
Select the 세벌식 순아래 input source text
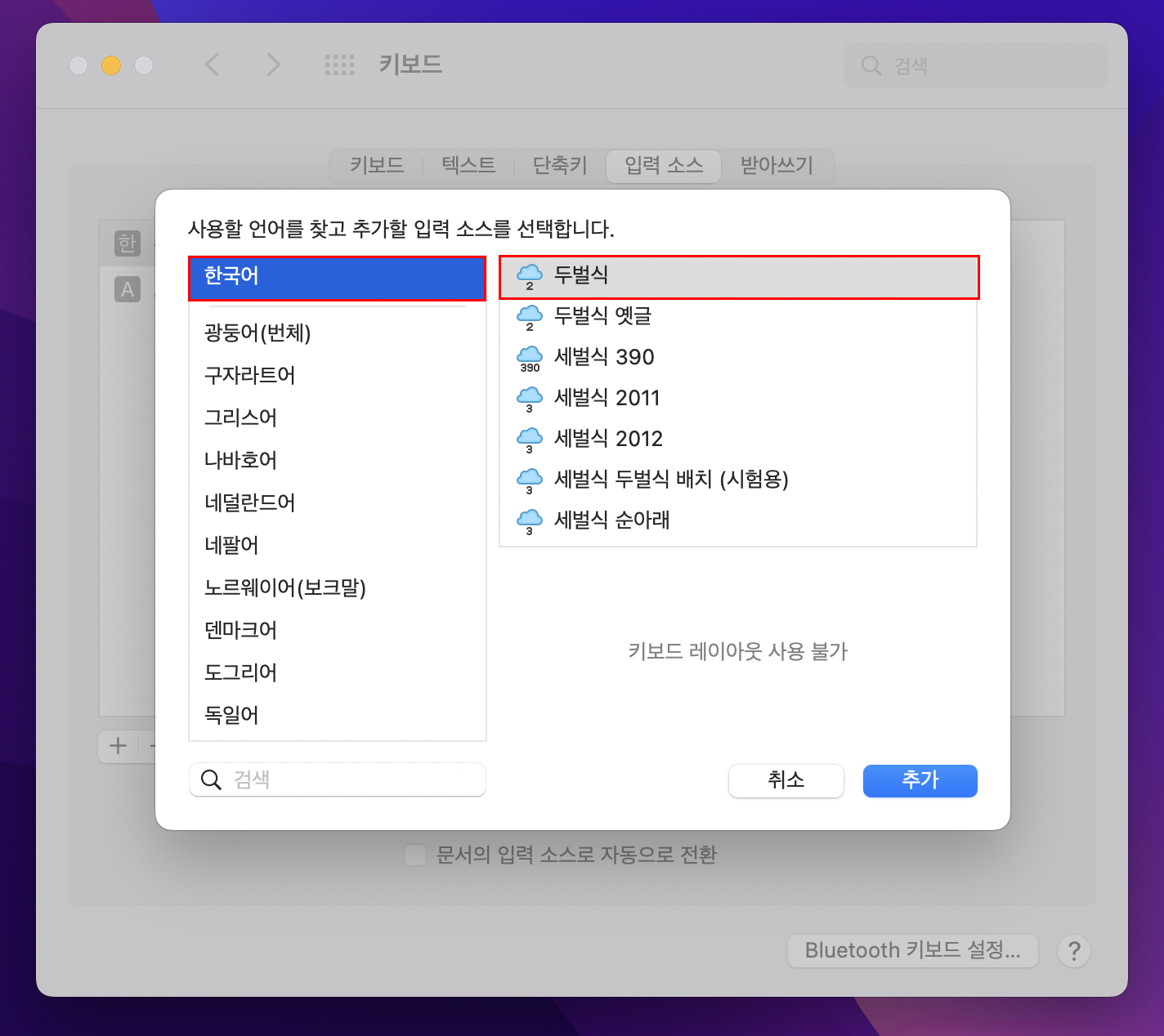coord(612,520)
